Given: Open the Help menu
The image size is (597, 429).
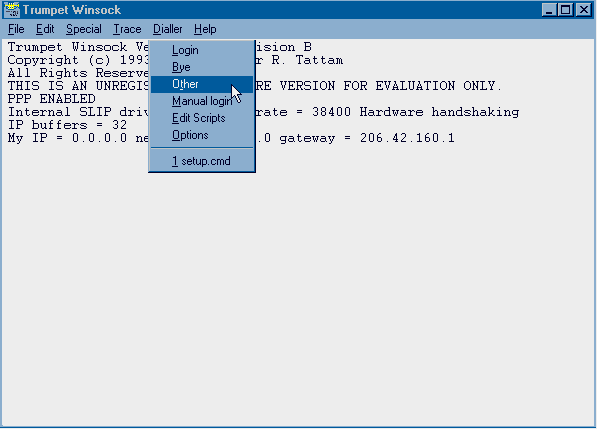Looking at the screenshot, I should click(x=205, y=29).
